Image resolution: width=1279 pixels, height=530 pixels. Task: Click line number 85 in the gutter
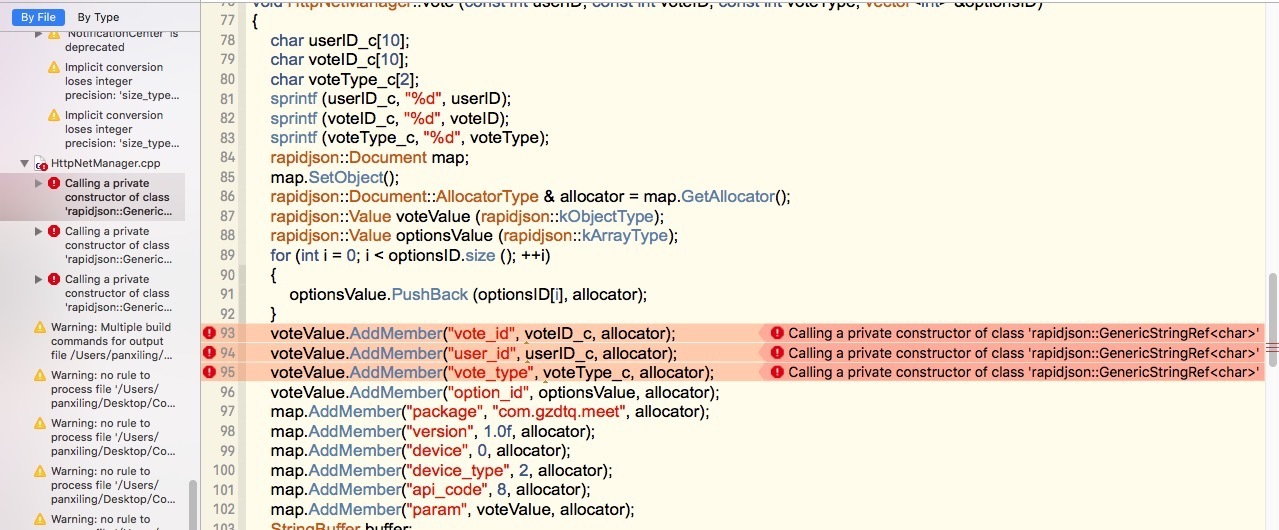click(x=226, y=177)
